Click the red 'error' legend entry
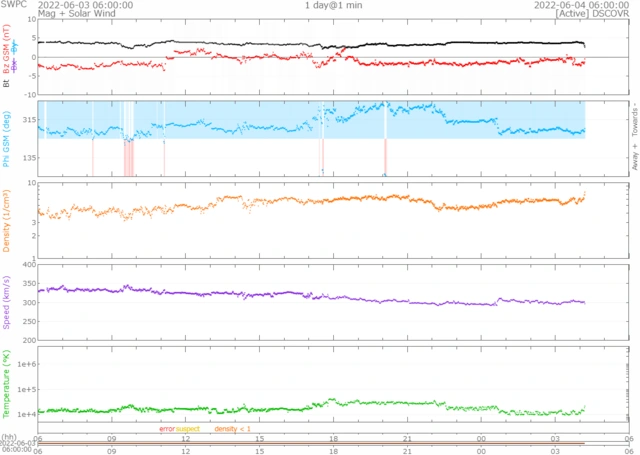This screenshot has height=455, width=640. (x=167, y=428)
